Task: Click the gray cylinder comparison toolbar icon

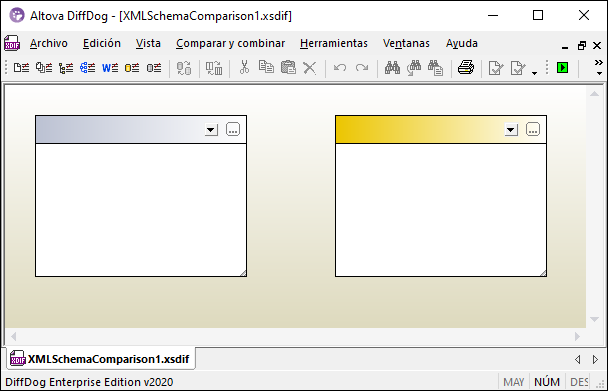Action: pos(154,68)
